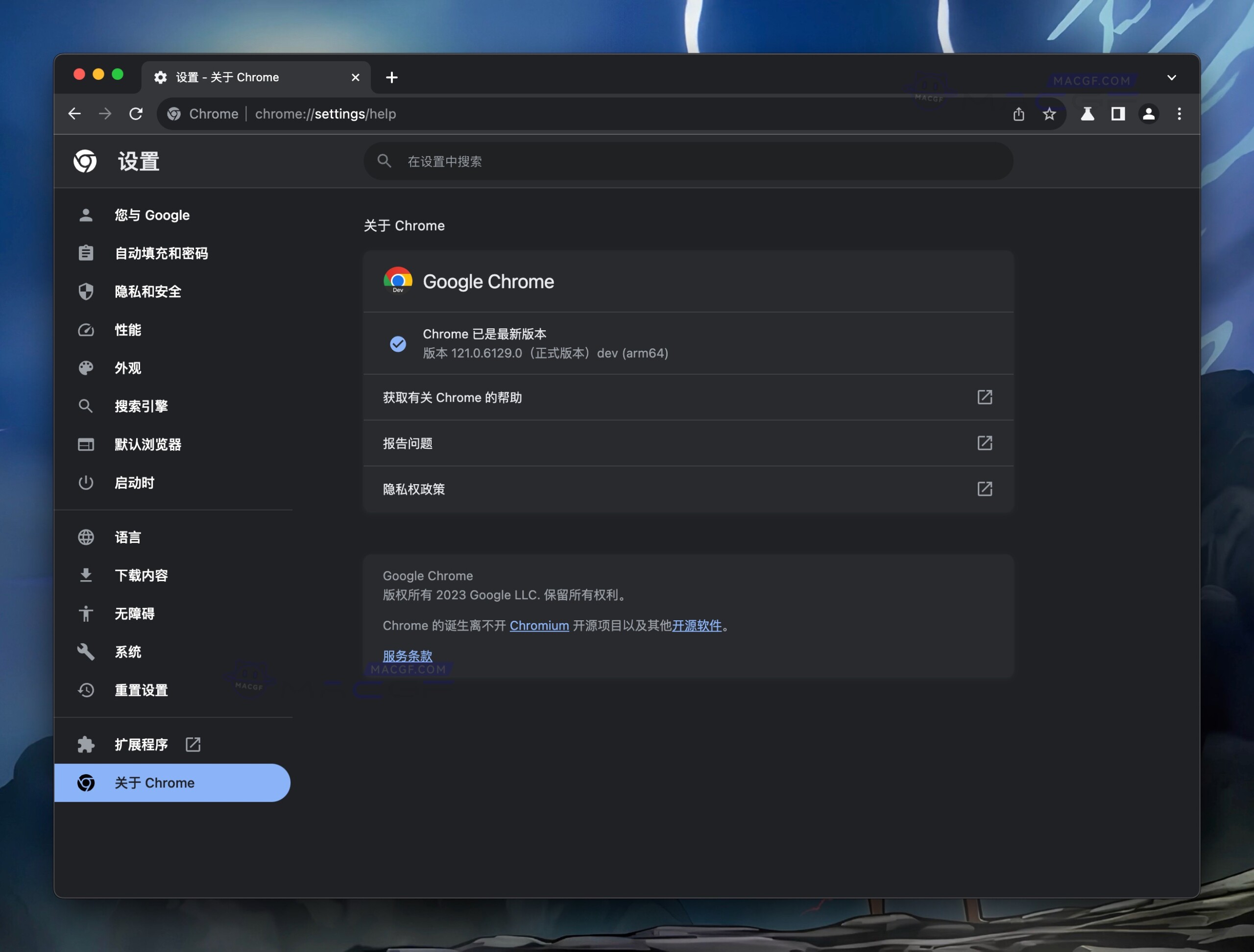Click the share icon in address bar
Viewport: 1254px width, 952px height.
(x=1018, y=114)
